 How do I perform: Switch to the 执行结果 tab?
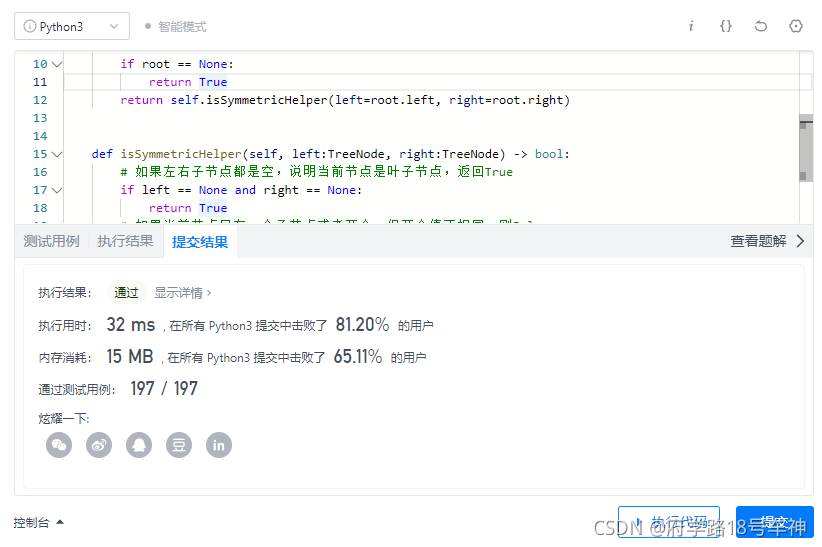click(125, 241)
